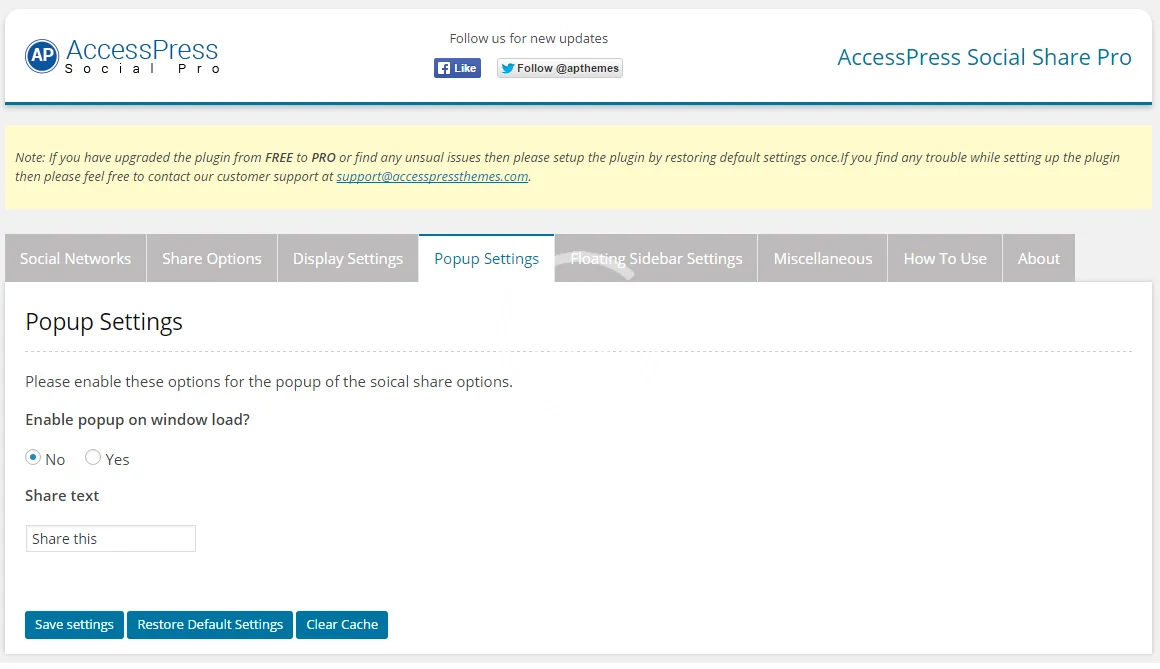The width and height of the screenshot is (1160, 669).
Task: Click the 'Enable popup on window load?' label
Action: tap(138, 420)
